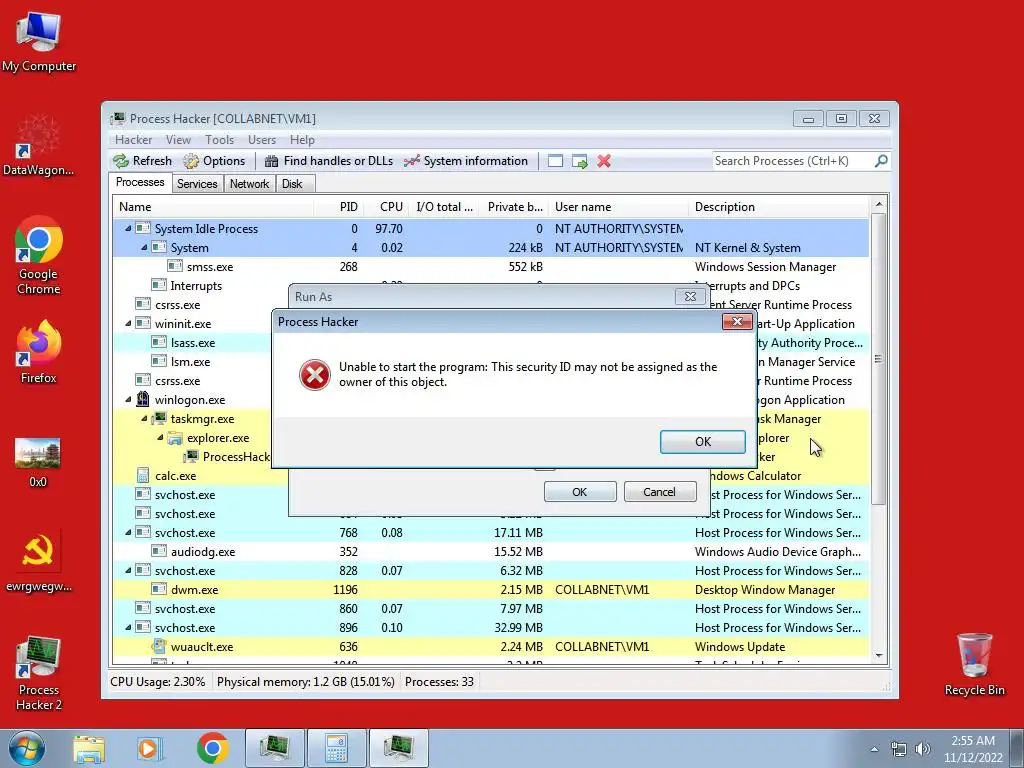Close the Run As dialog
1024x768 pixels.
[690, 296]
